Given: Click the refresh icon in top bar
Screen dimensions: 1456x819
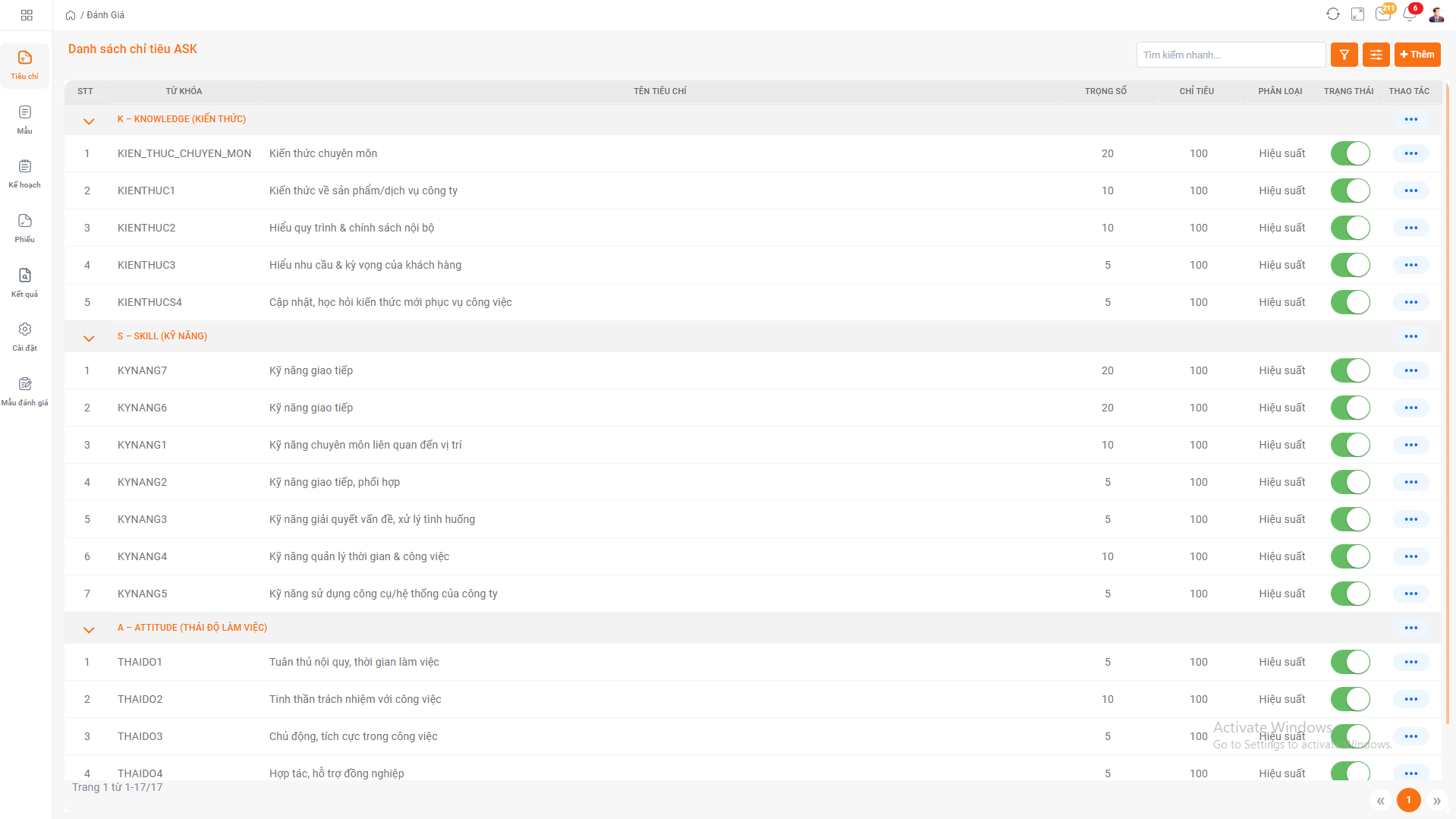Looking at the screenshot, I should click(1332, 14).
